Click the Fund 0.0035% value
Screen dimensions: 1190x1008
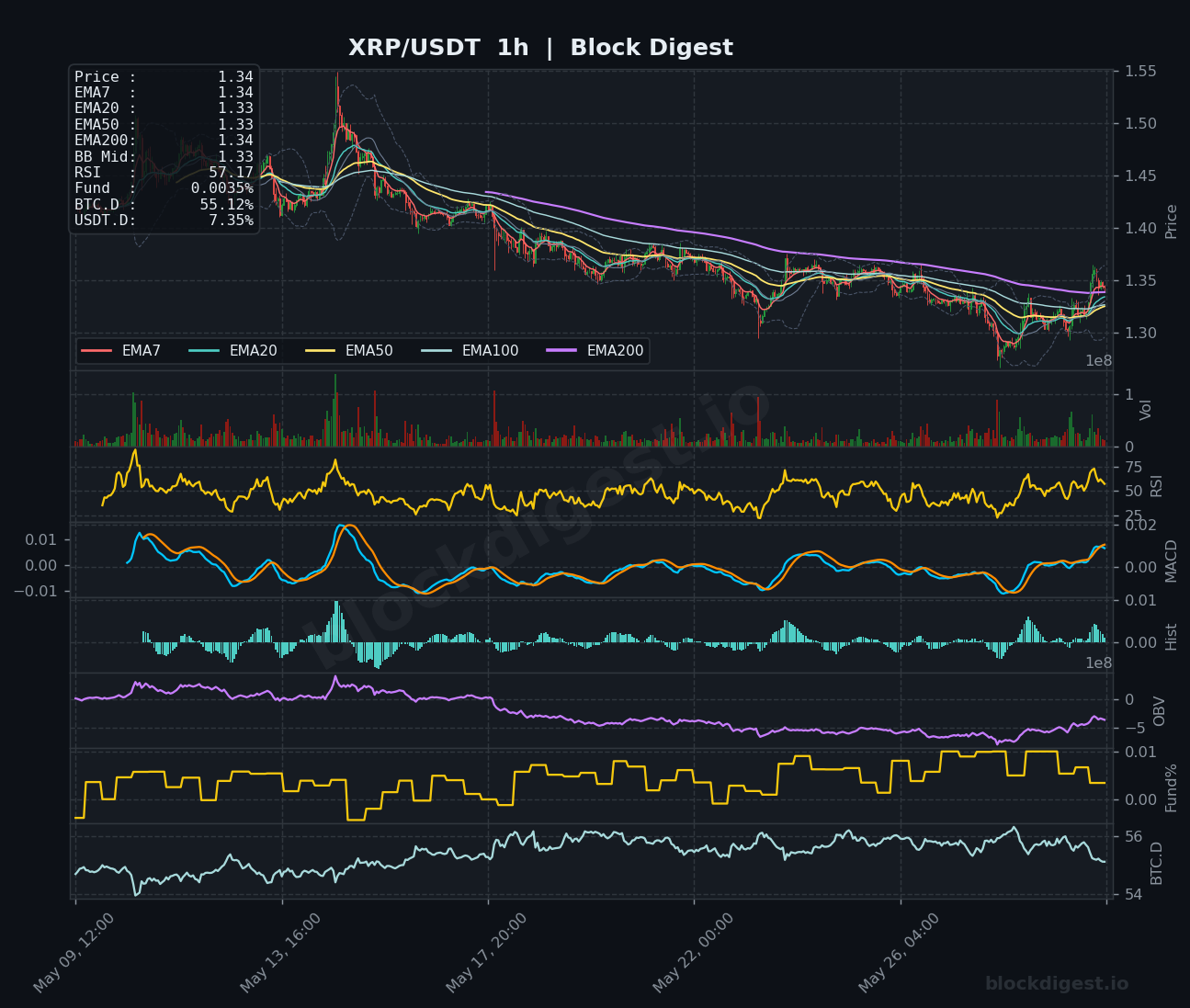pos(221,188)
